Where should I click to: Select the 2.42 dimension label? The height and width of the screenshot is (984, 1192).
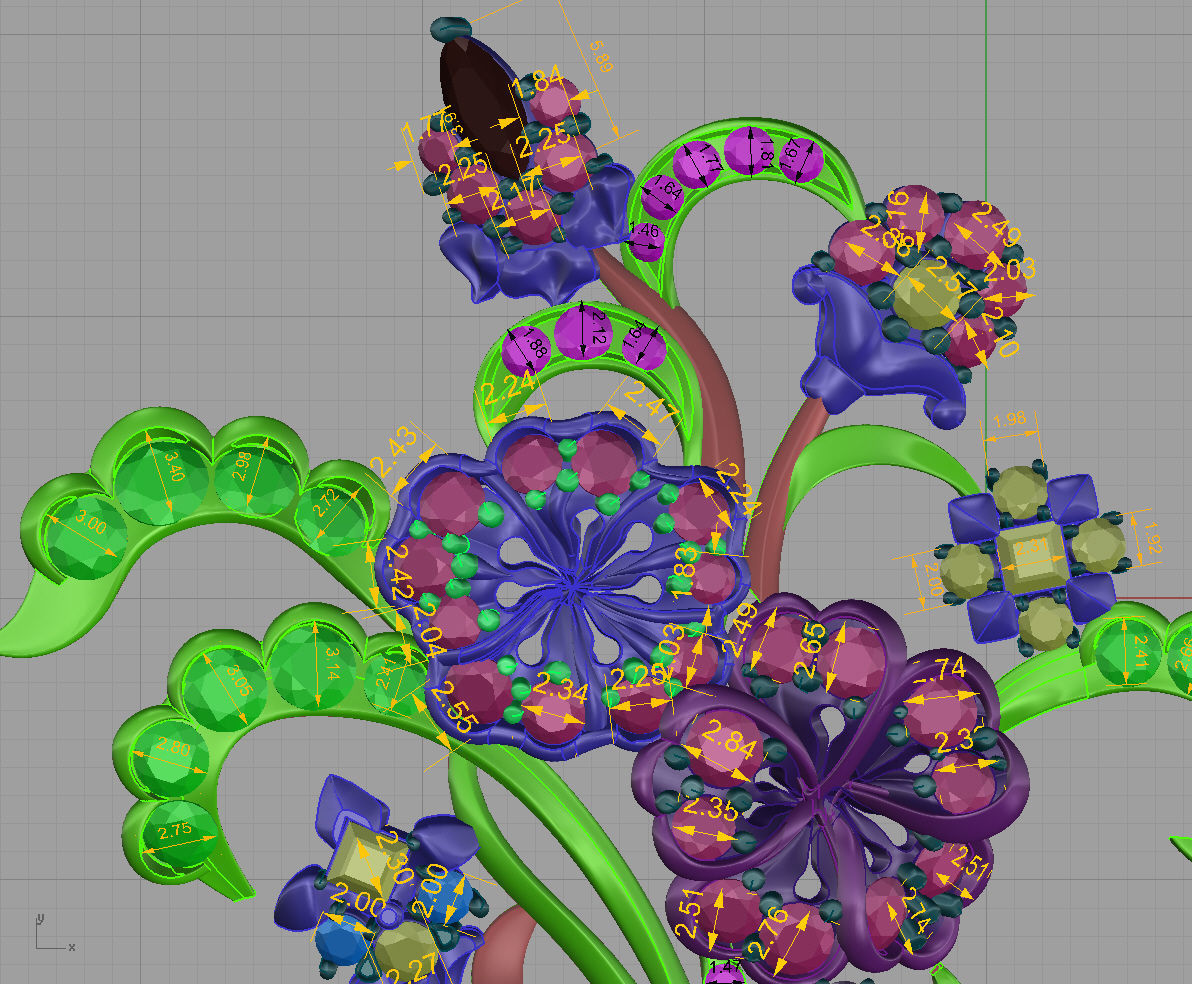pos(399,571)
